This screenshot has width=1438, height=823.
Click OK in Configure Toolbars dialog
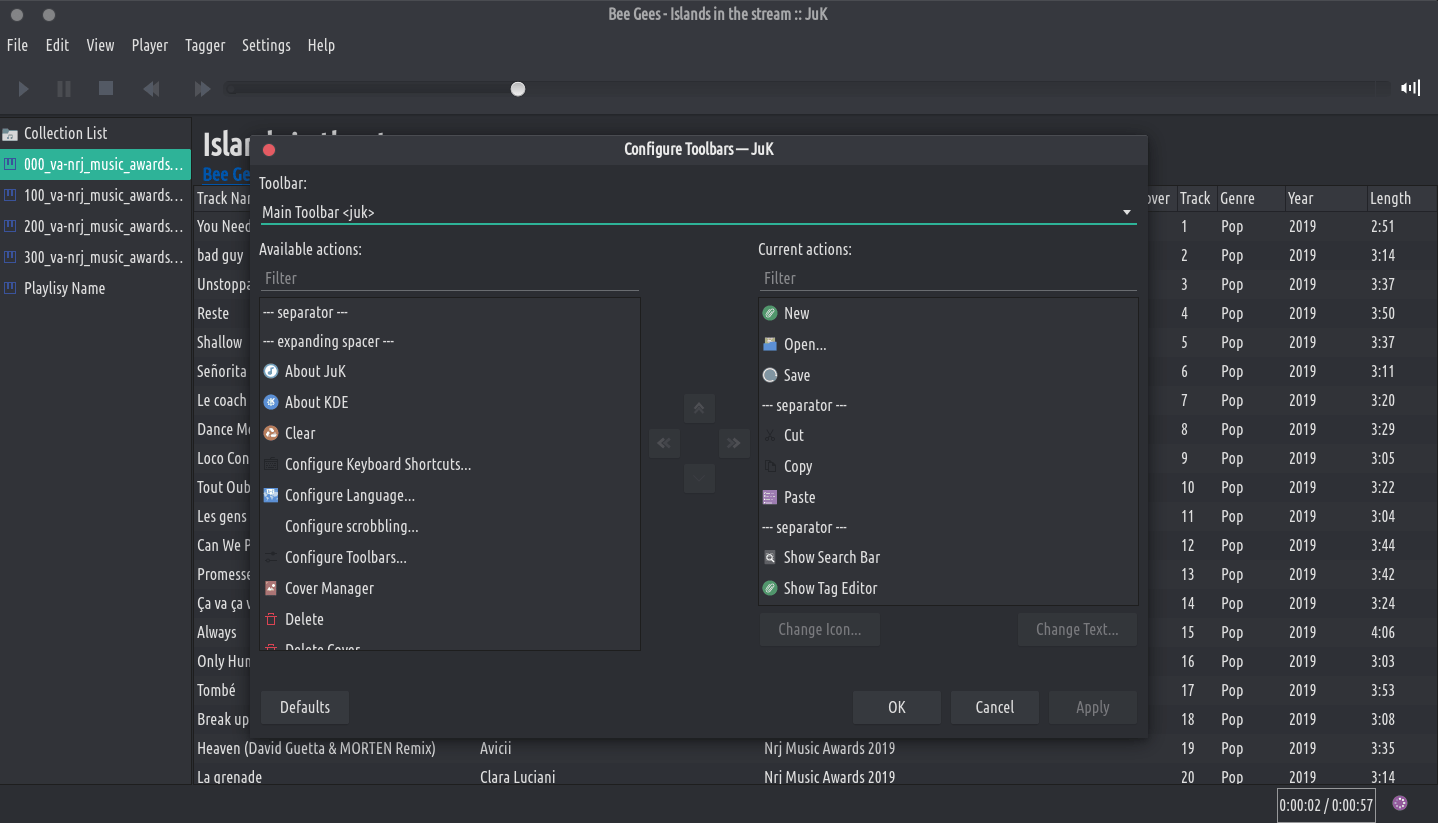point(897,707)
